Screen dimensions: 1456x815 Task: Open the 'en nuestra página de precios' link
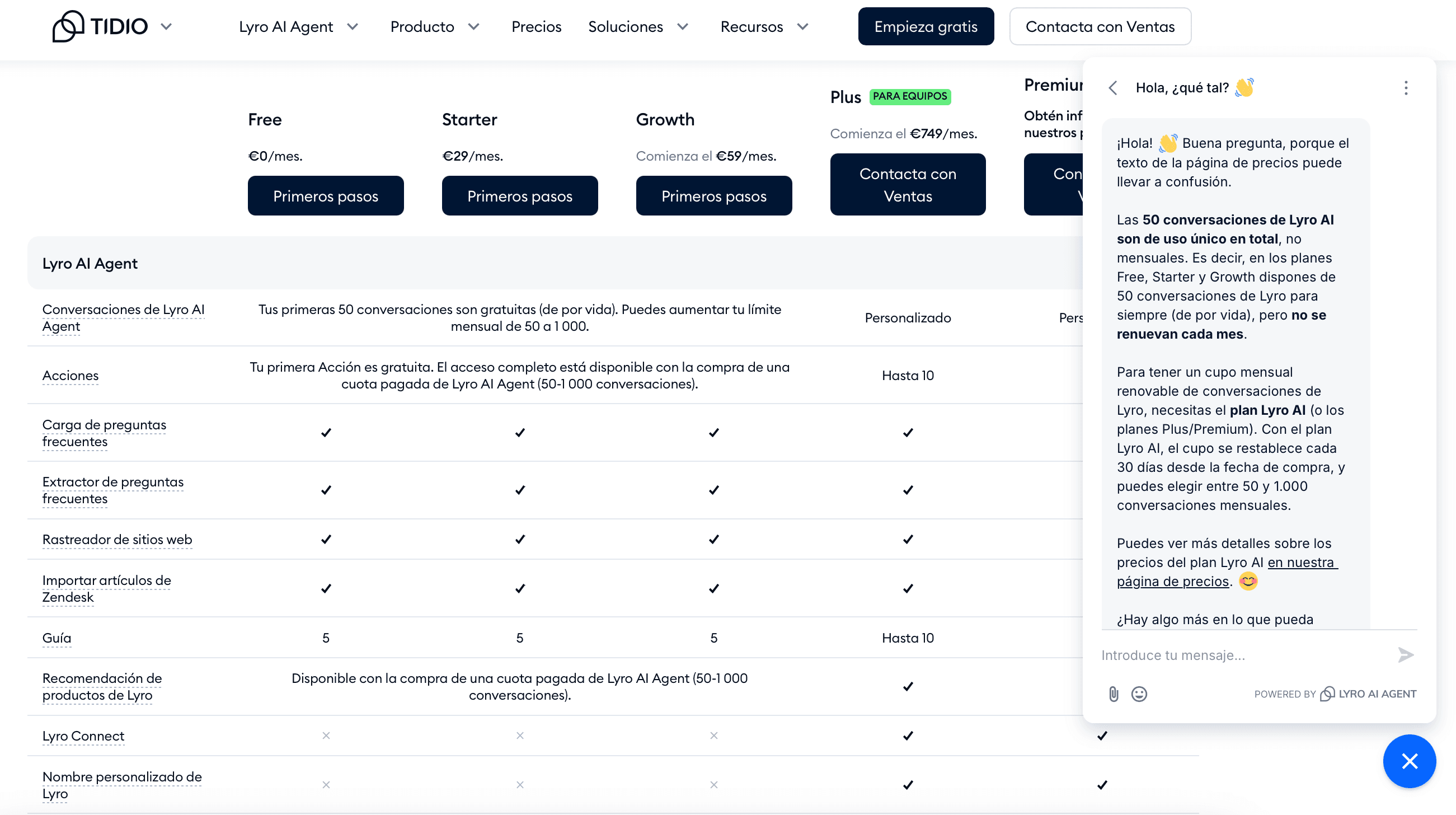1227,572
